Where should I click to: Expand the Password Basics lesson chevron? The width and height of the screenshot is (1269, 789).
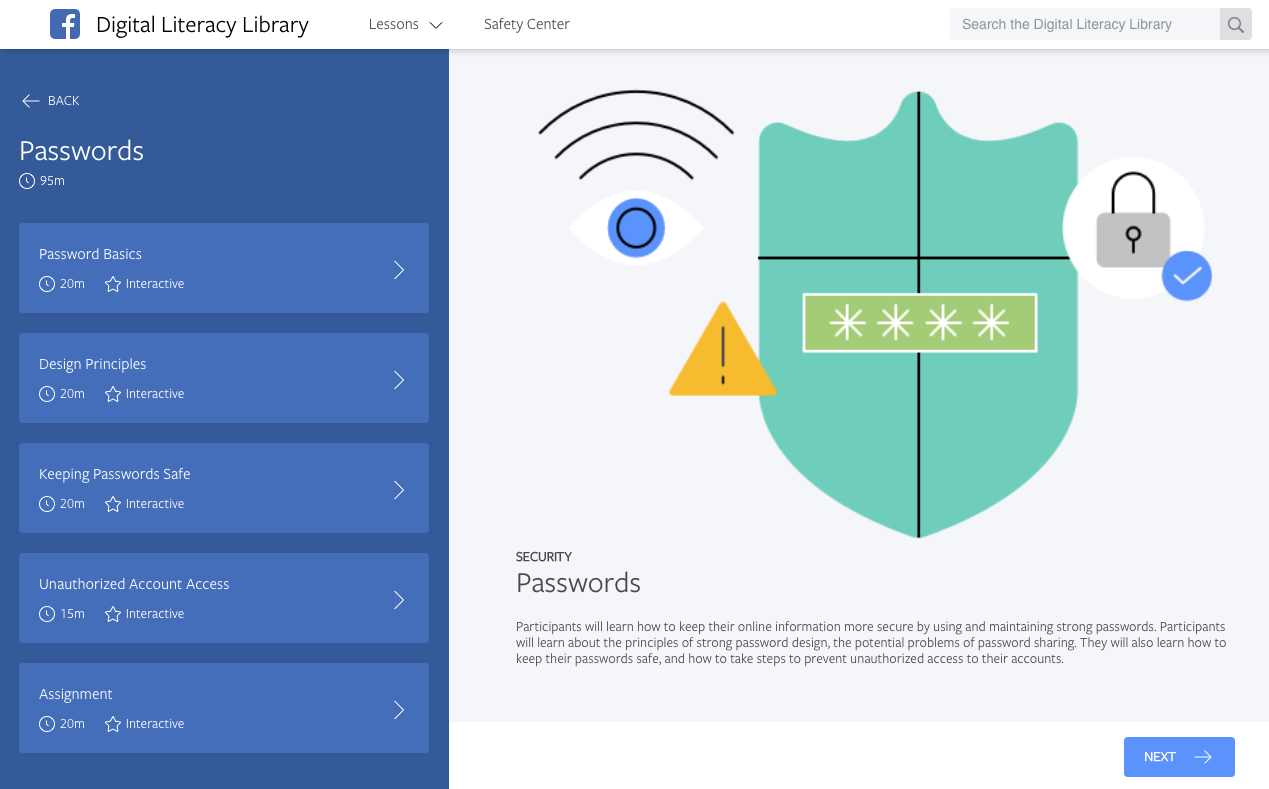click(398, 269)
